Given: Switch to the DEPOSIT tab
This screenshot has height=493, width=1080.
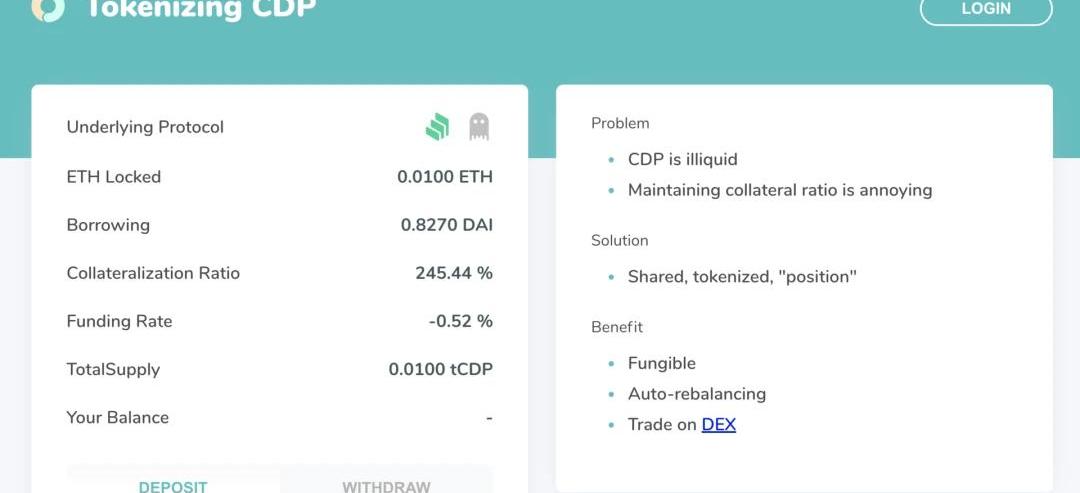Looking at the screenshot, I should (173, 484).
